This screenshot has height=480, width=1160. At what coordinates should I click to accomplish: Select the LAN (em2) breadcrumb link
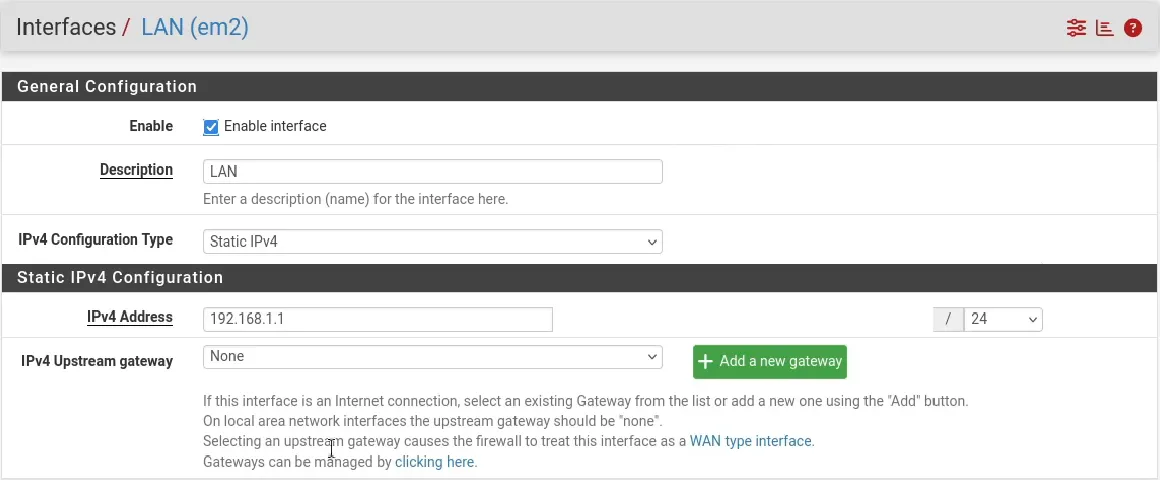click(x=195, y=27)
